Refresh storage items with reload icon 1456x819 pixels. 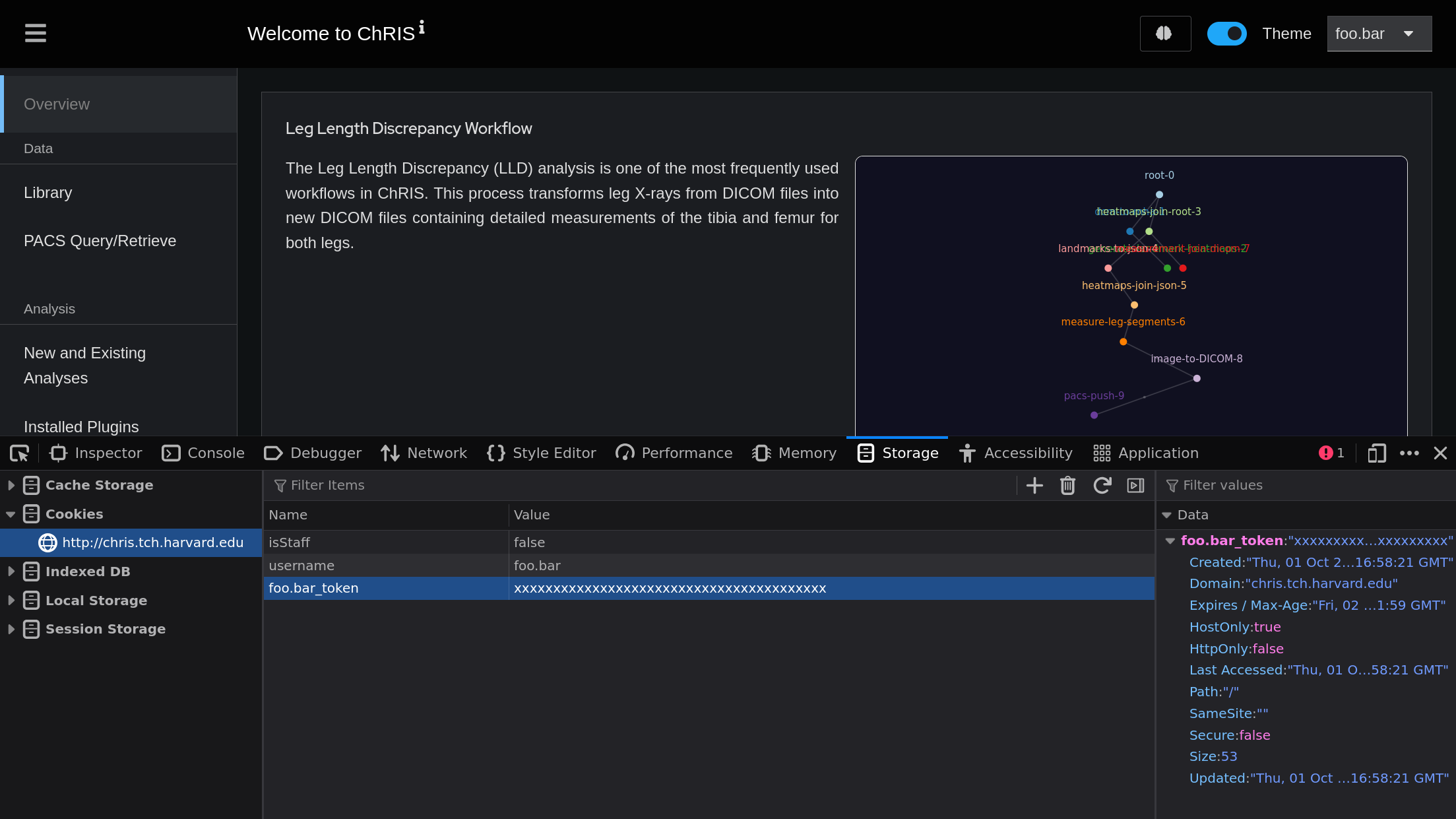[x=1102, y=486]
